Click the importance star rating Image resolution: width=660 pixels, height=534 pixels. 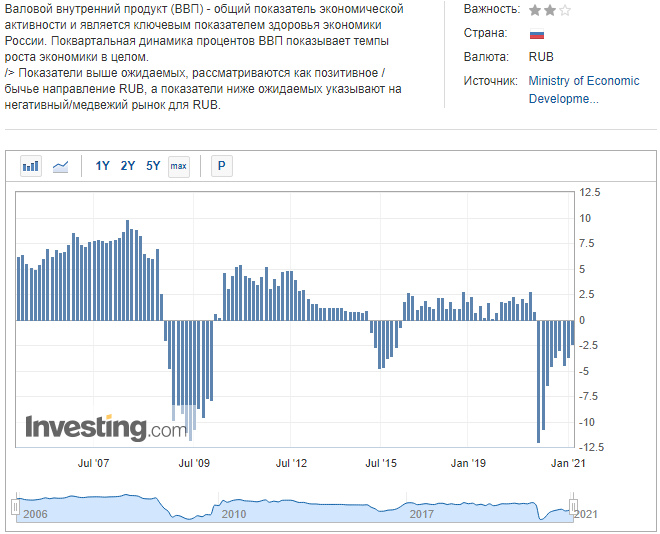tap(550, 10)
